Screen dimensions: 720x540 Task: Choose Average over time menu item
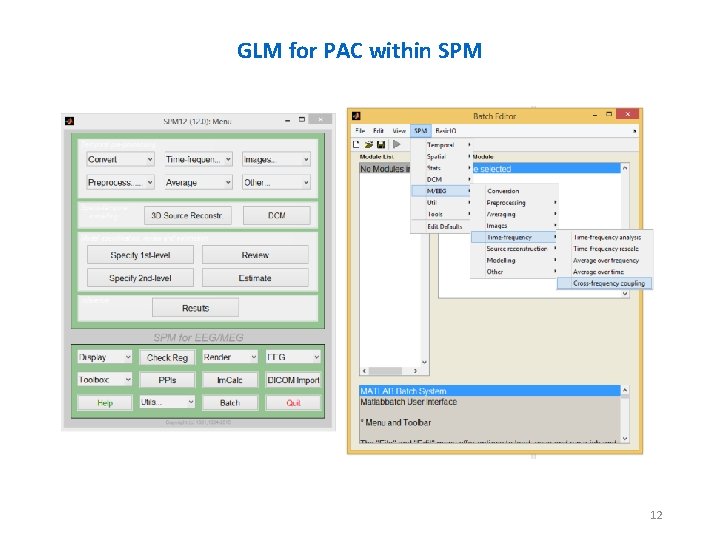[x=605, y=272]
